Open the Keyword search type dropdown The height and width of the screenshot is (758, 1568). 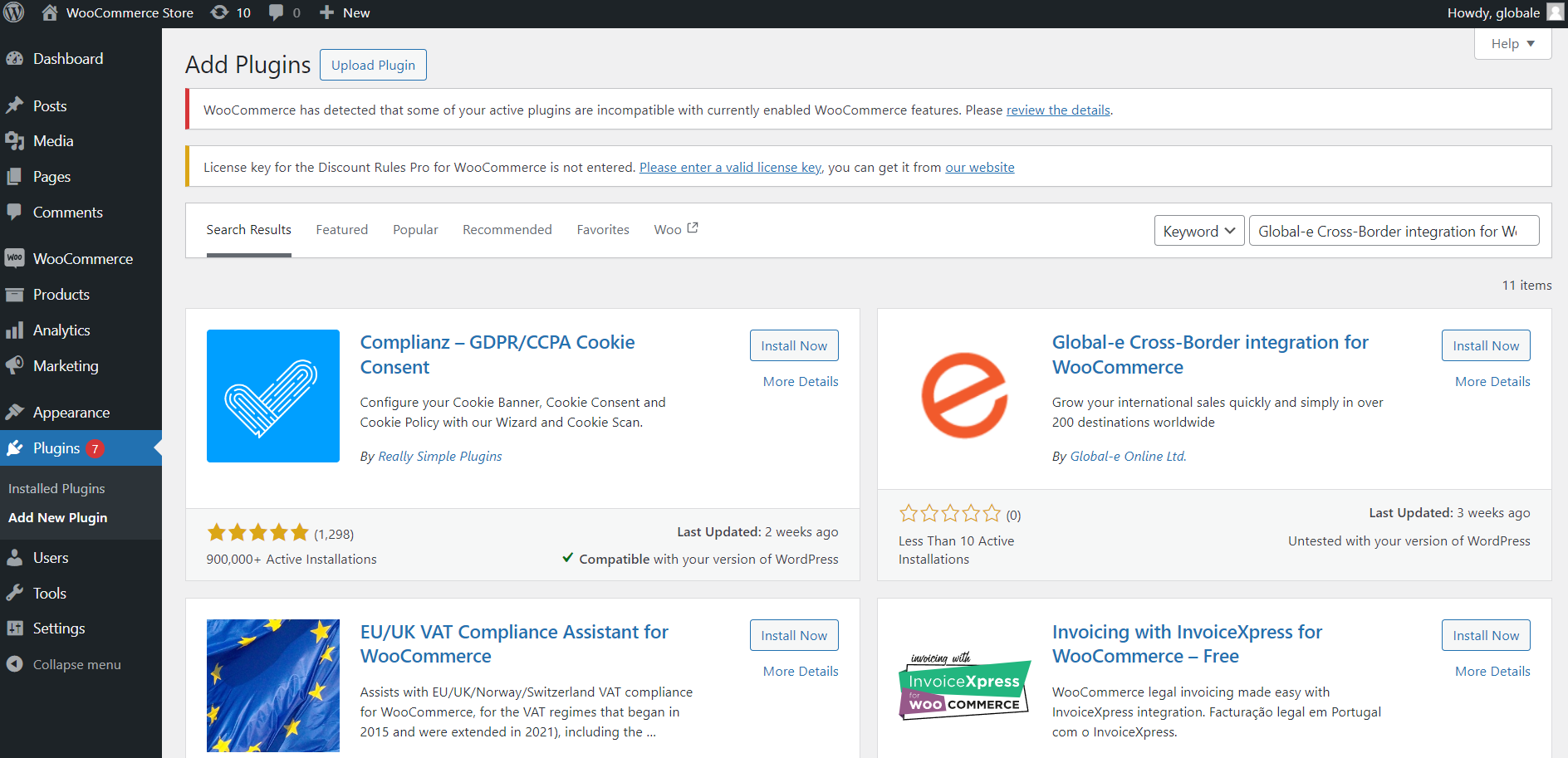click(1199, 231)
